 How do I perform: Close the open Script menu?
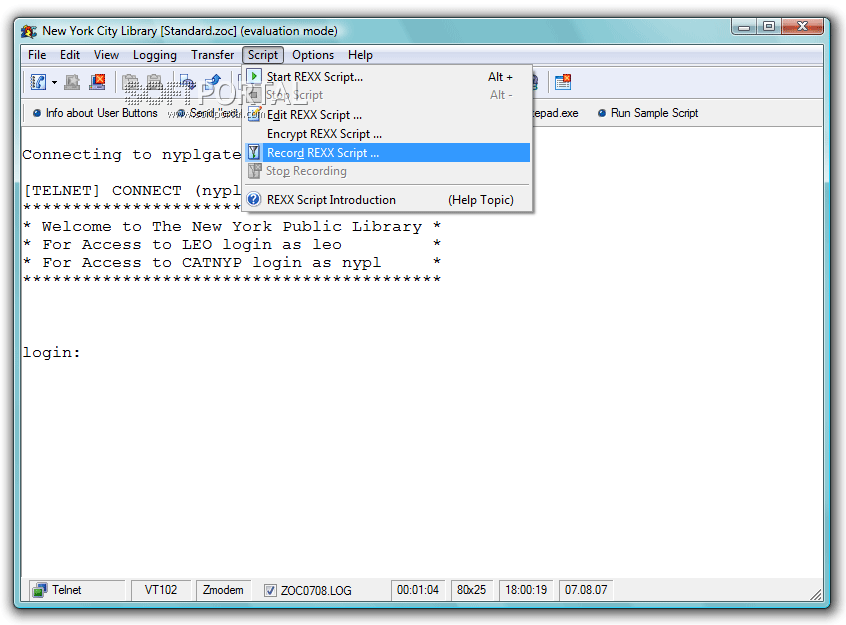pos(263,55)
